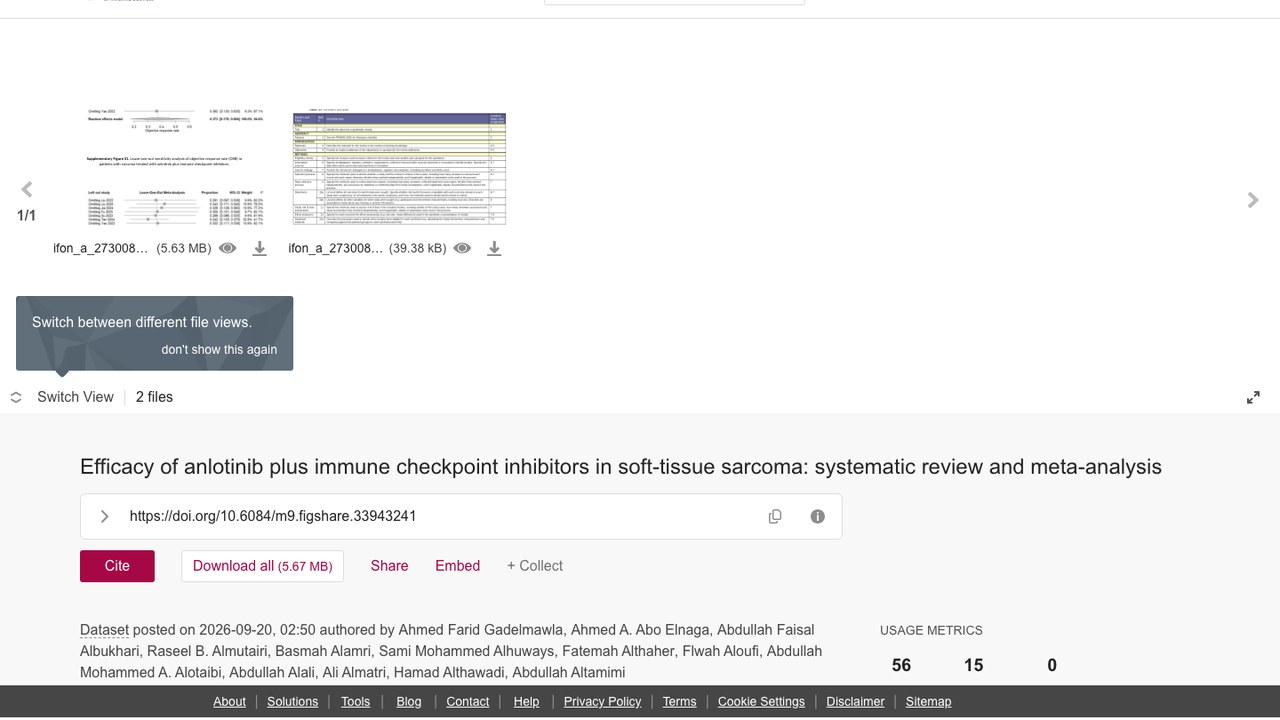This screenshot has width=1280, height=720.
Task: Click the Cite button
Action: 117,566
